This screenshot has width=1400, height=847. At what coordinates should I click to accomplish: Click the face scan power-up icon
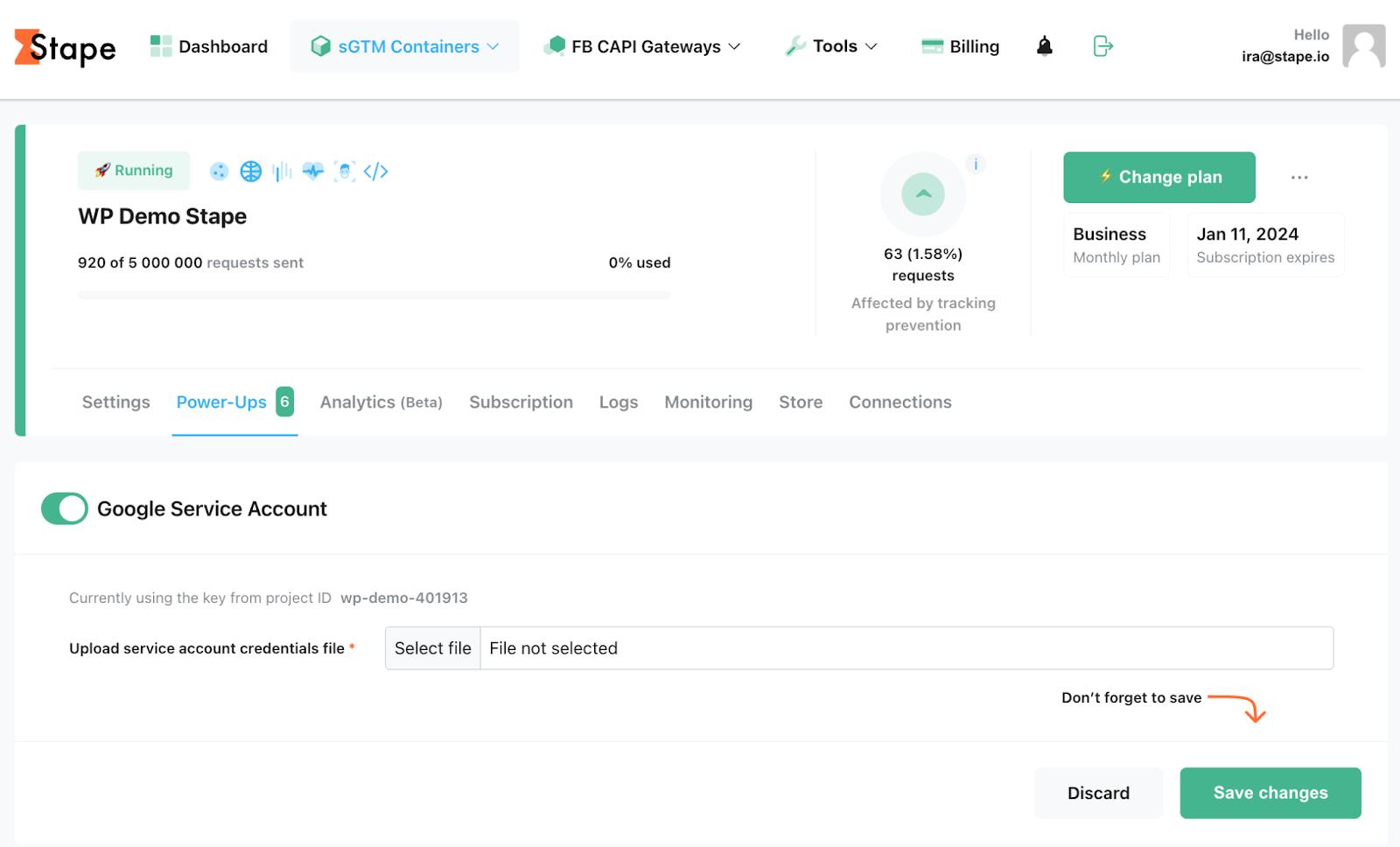(345, 171)
